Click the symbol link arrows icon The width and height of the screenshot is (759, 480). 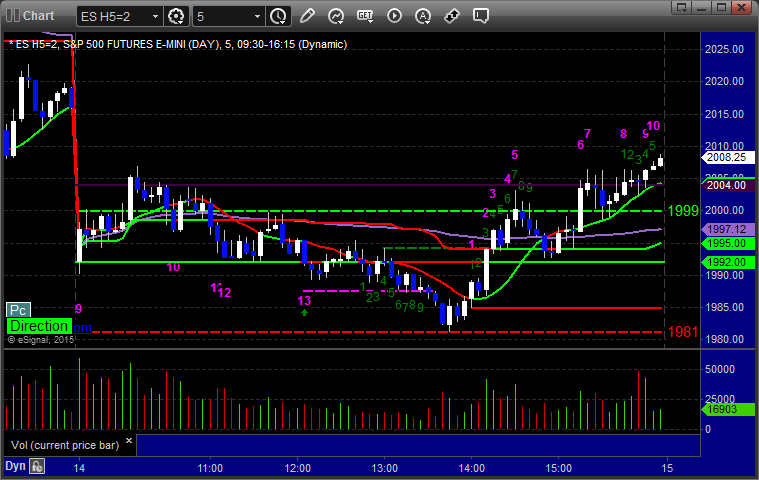[x=452, y=16]
